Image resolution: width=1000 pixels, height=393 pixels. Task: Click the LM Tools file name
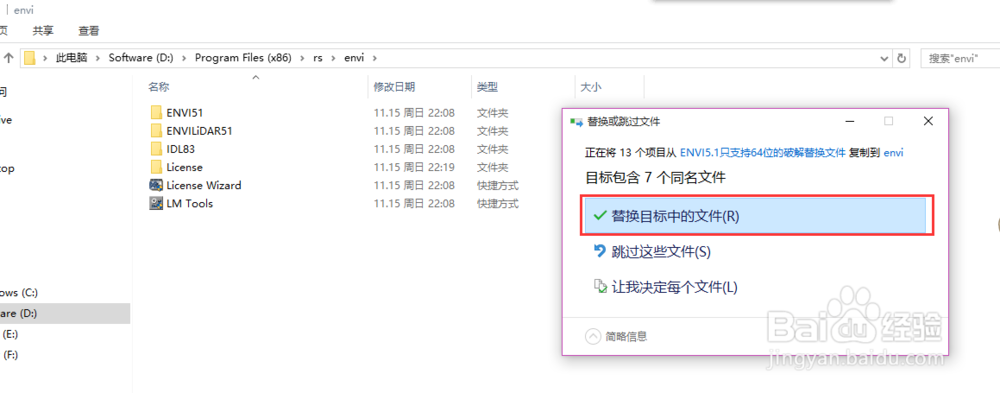(x=189, y=204)
